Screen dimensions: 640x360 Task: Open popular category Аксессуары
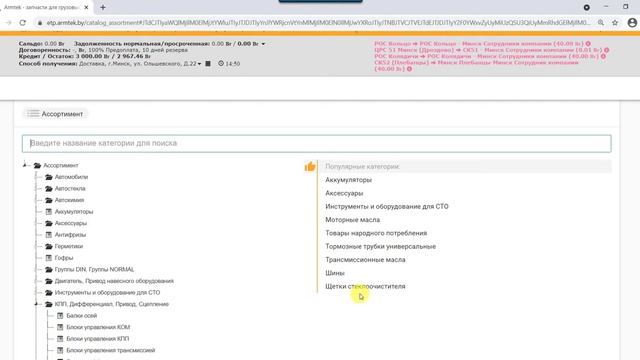[344, 193]
